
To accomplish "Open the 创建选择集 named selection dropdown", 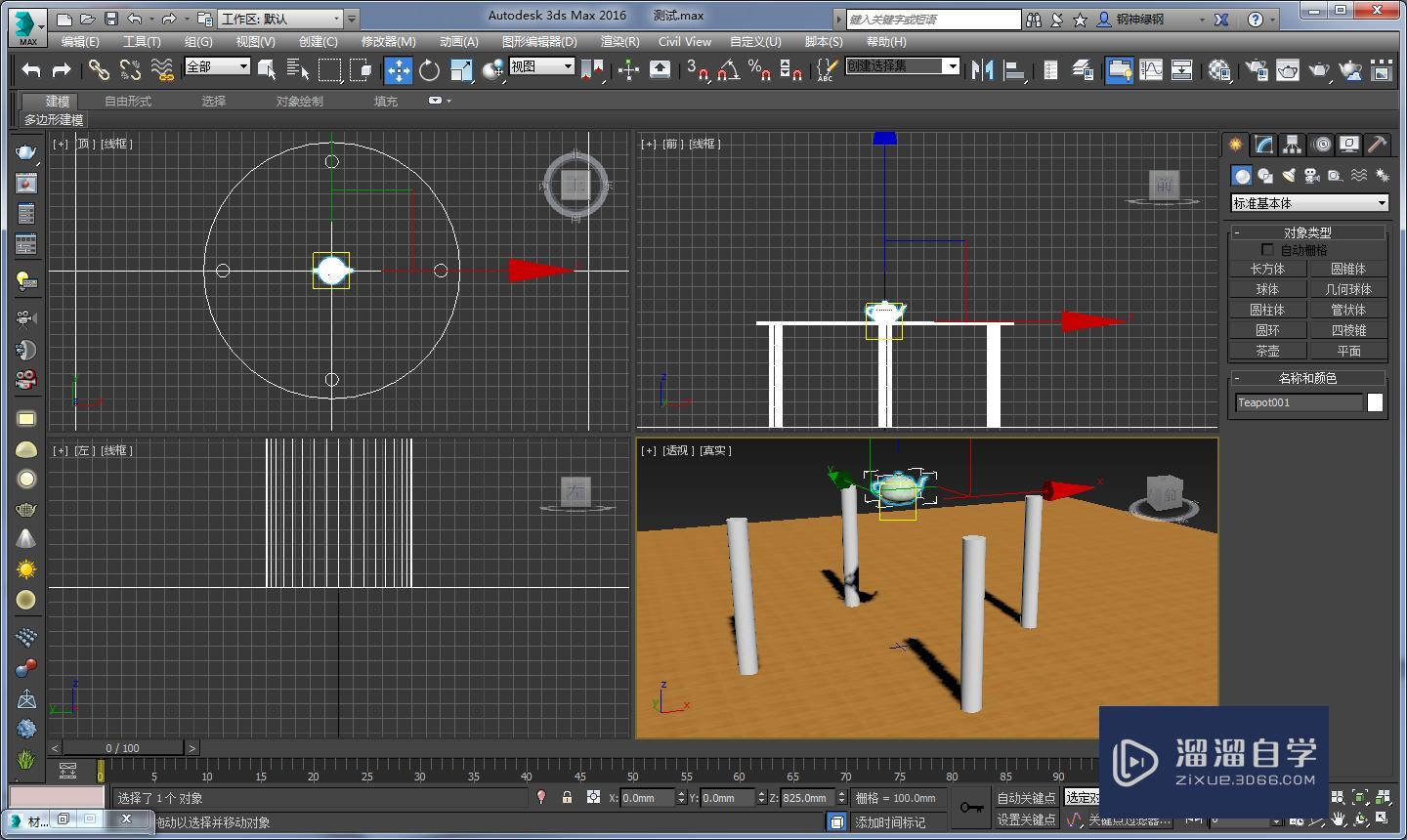I will [x=903, y=65].
